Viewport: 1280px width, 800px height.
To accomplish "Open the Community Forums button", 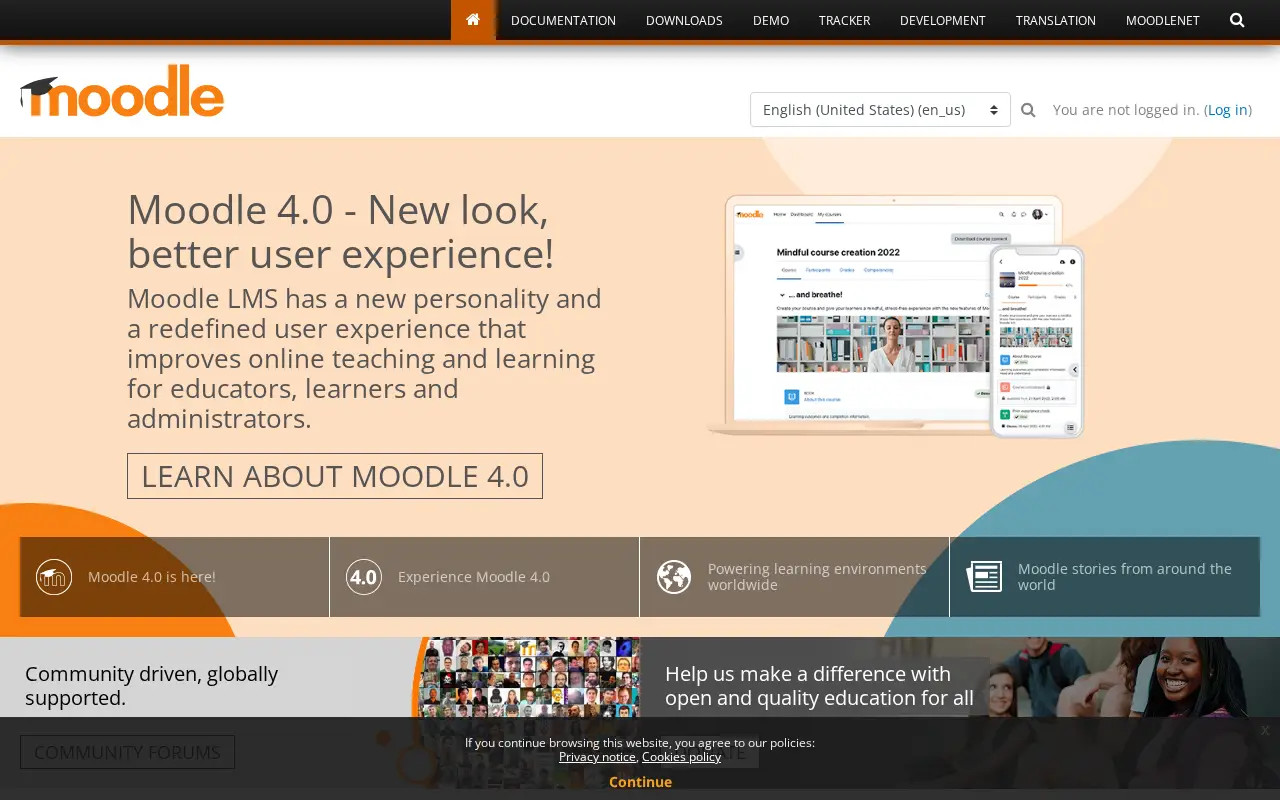I will tap(127, 752).
